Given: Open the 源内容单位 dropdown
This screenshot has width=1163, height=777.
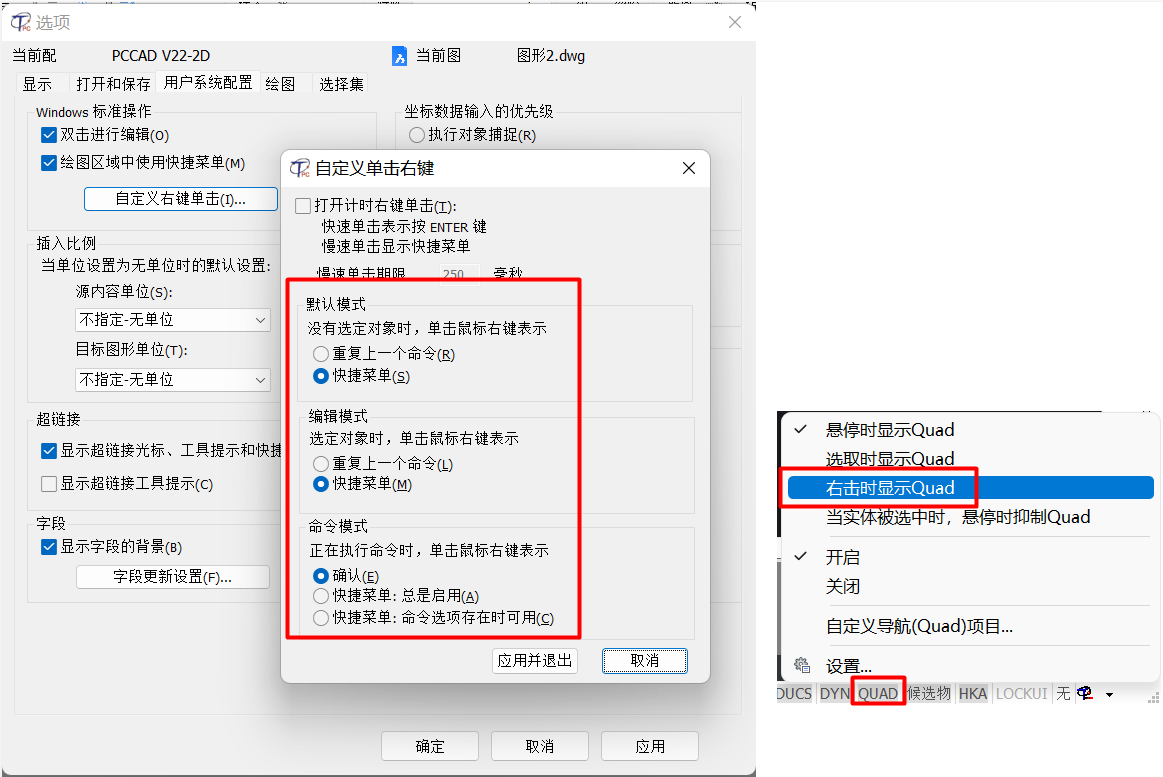Looking at the screenshot, I should [173, 320].
